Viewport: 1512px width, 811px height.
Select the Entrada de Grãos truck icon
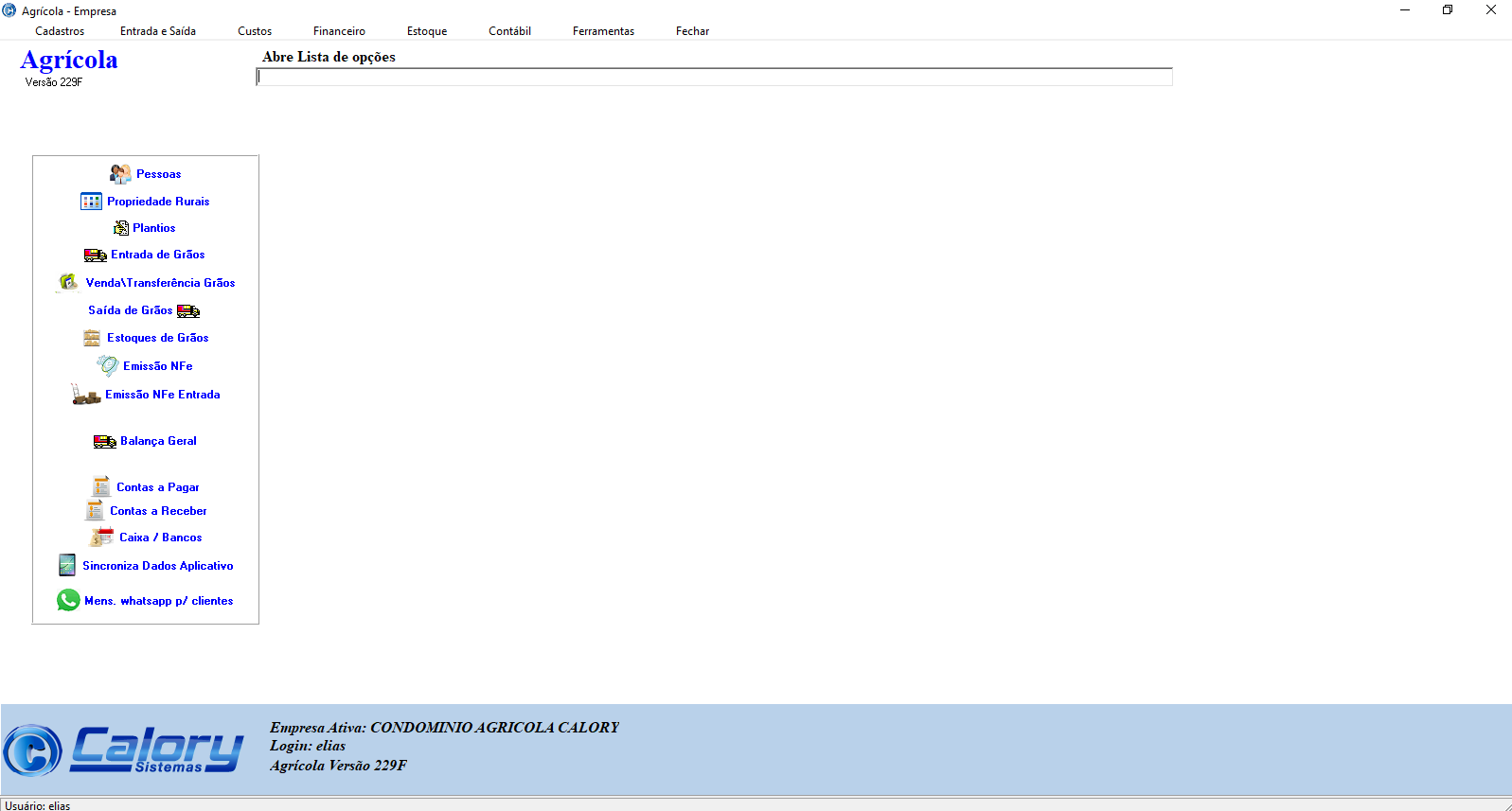pos(95,255)
